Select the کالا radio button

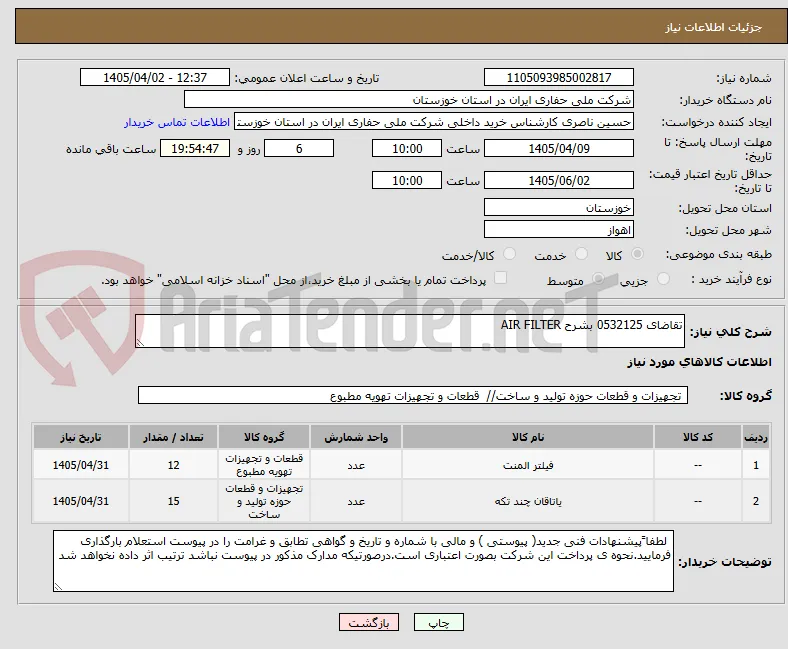tap(637, 254)
